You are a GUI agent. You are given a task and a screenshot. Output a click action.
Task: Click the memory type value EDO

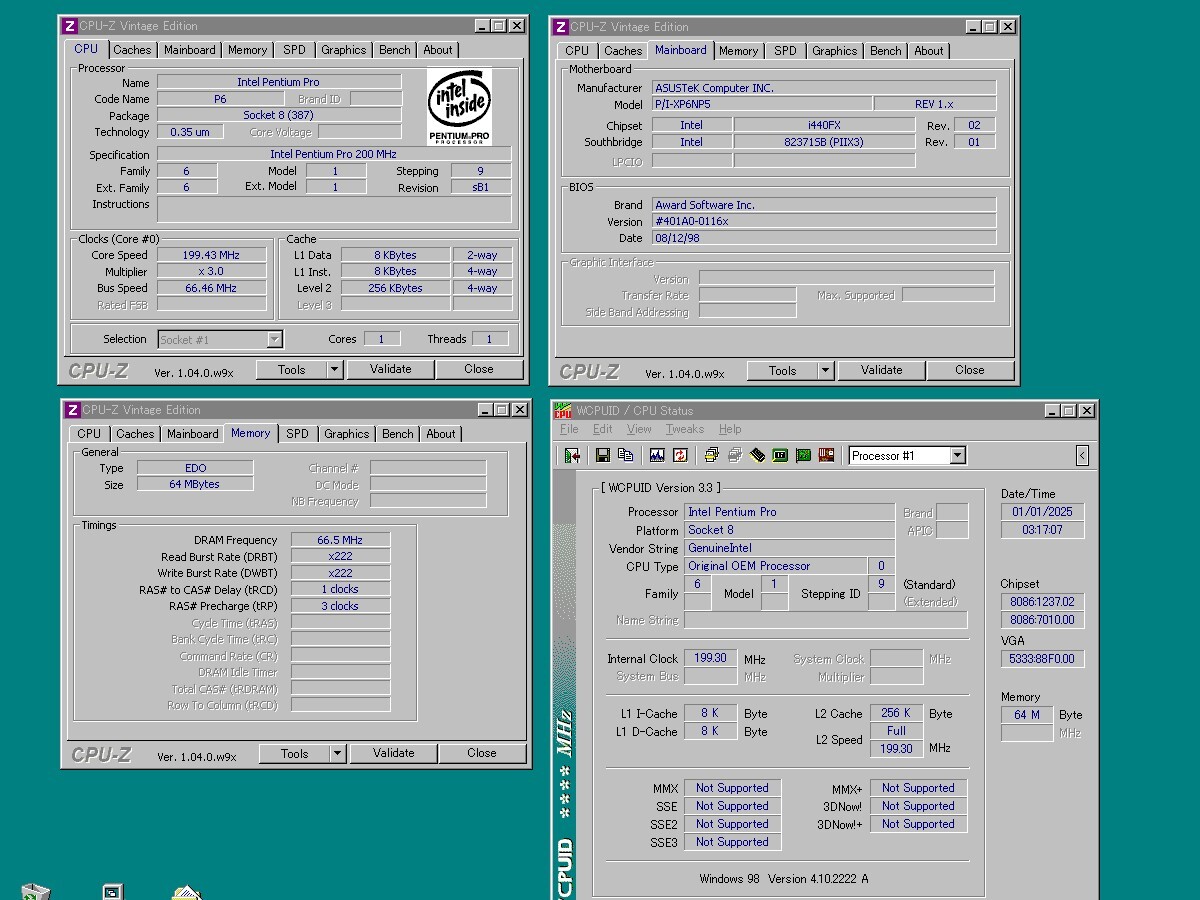pos(195,468)
